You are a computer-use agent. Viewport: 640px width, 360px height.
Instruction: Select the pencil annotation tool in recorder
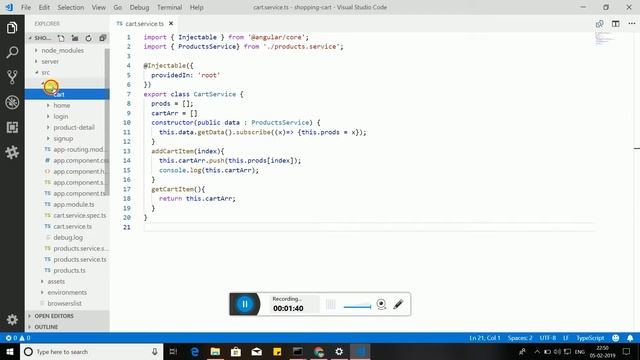[x=398, y=304]
